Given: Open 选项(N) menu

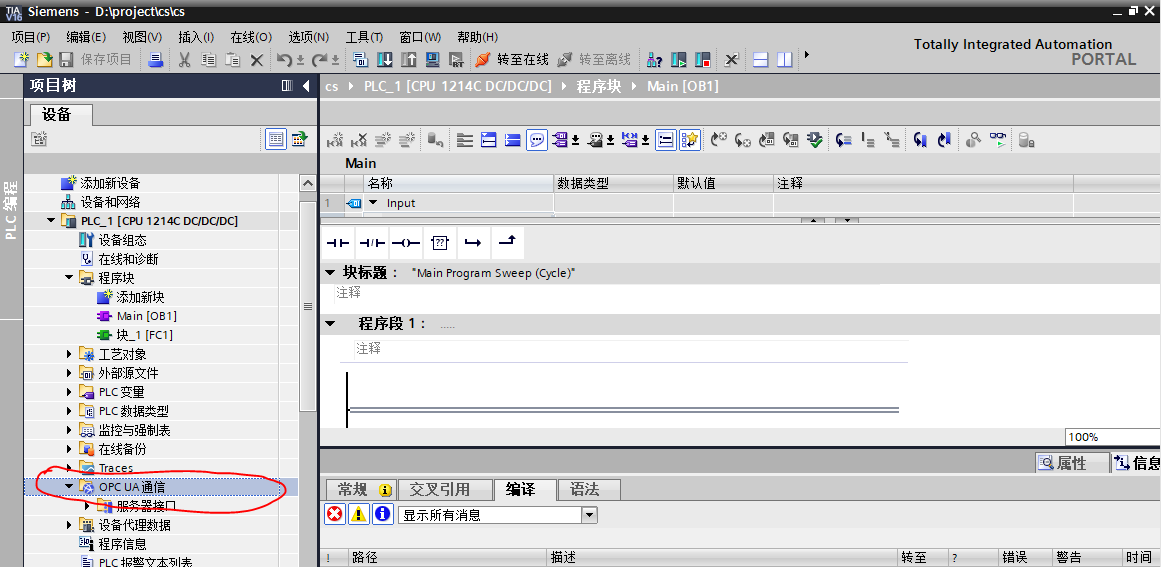Looking at the screenshot, I should 308,37.
